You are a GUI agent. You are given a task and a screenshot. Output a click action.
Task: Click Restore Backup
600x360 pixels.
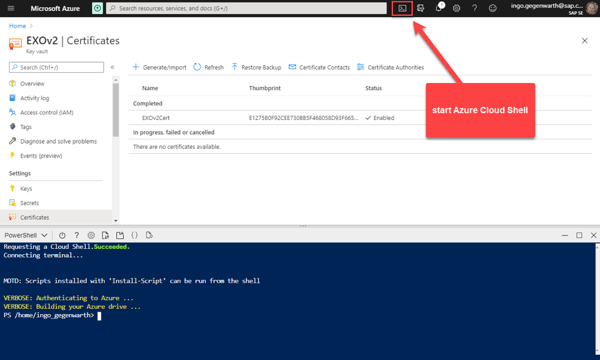(256, 67)
